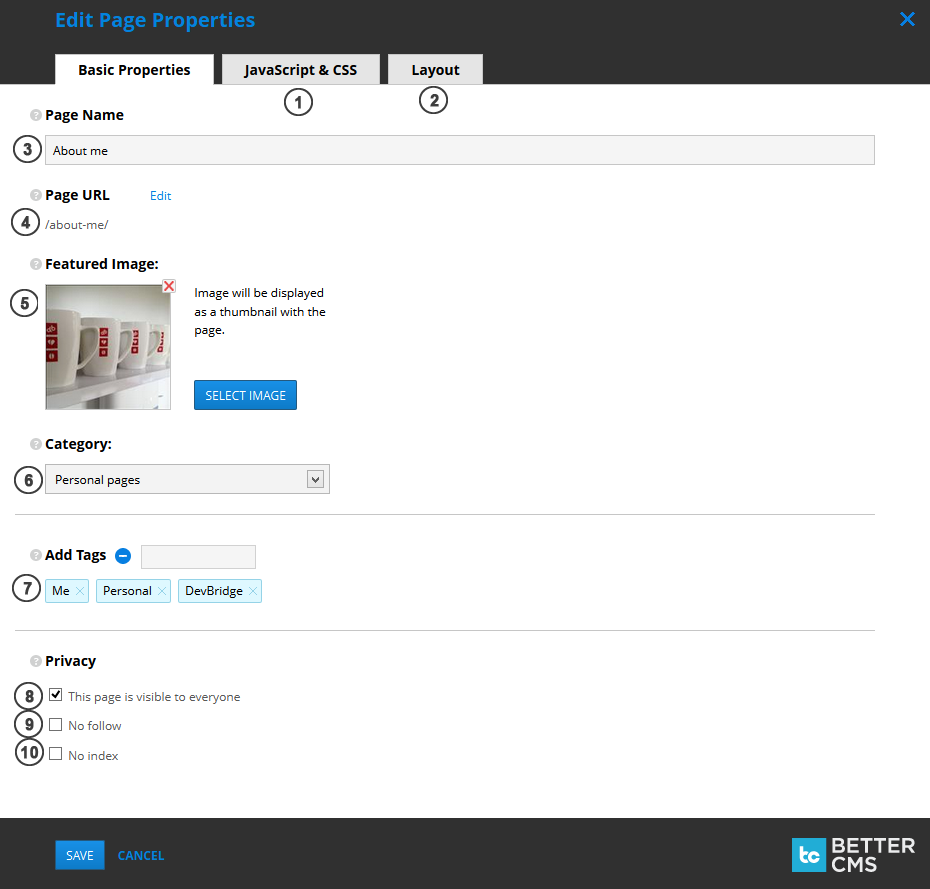Click the help icon beside Page Name
Image resolution: width=930 pixels, height=889 pixels.
coord(36,115)
